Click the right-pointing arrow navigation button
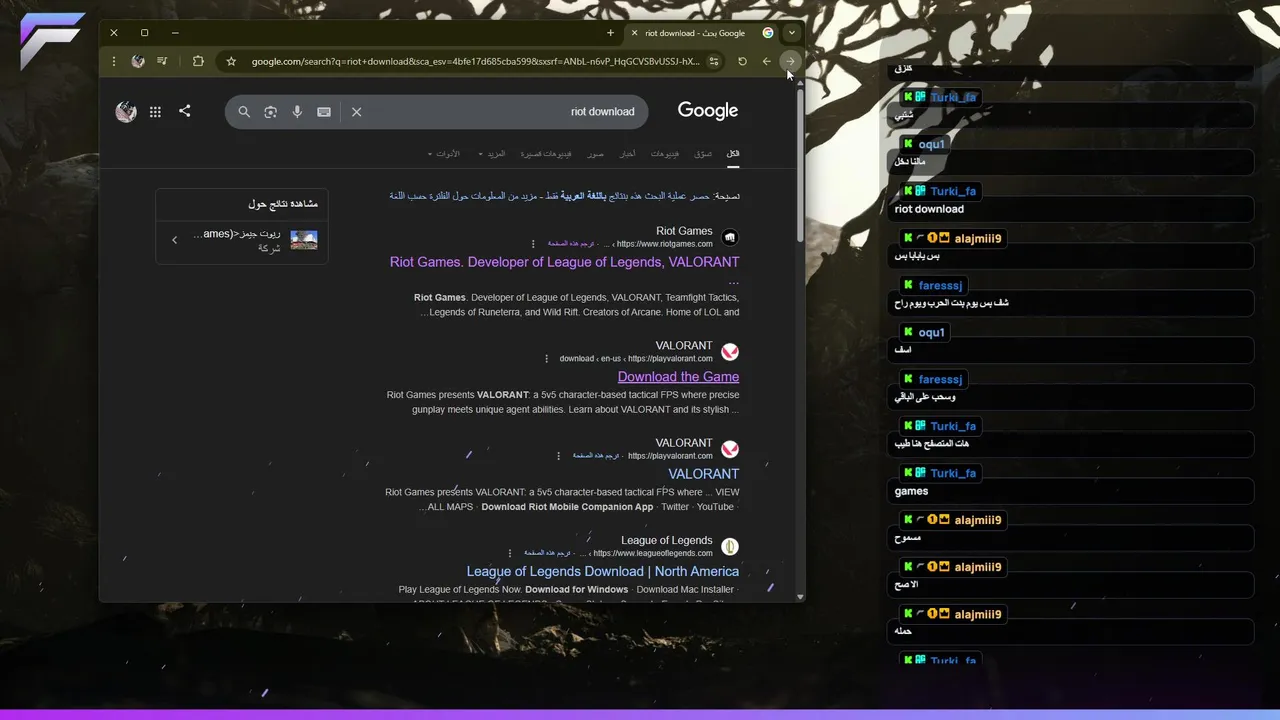The height and width of the screenshot is (720, 1280). (790, 61)
